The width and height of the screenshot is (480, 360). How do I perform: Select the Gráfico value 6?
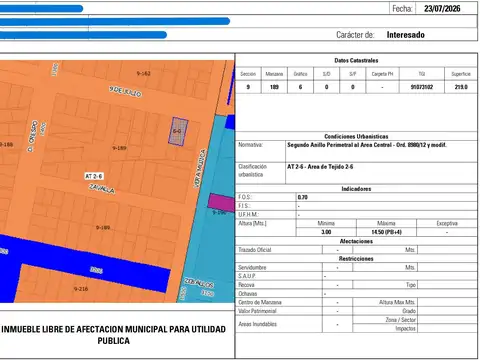(300, 87)
